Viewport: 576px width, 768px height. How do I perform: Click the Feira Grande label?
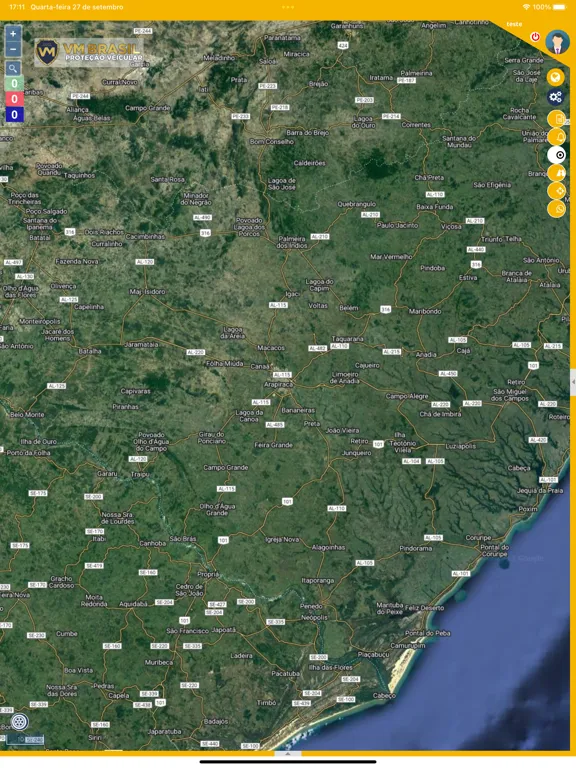(x=273, y=445)
